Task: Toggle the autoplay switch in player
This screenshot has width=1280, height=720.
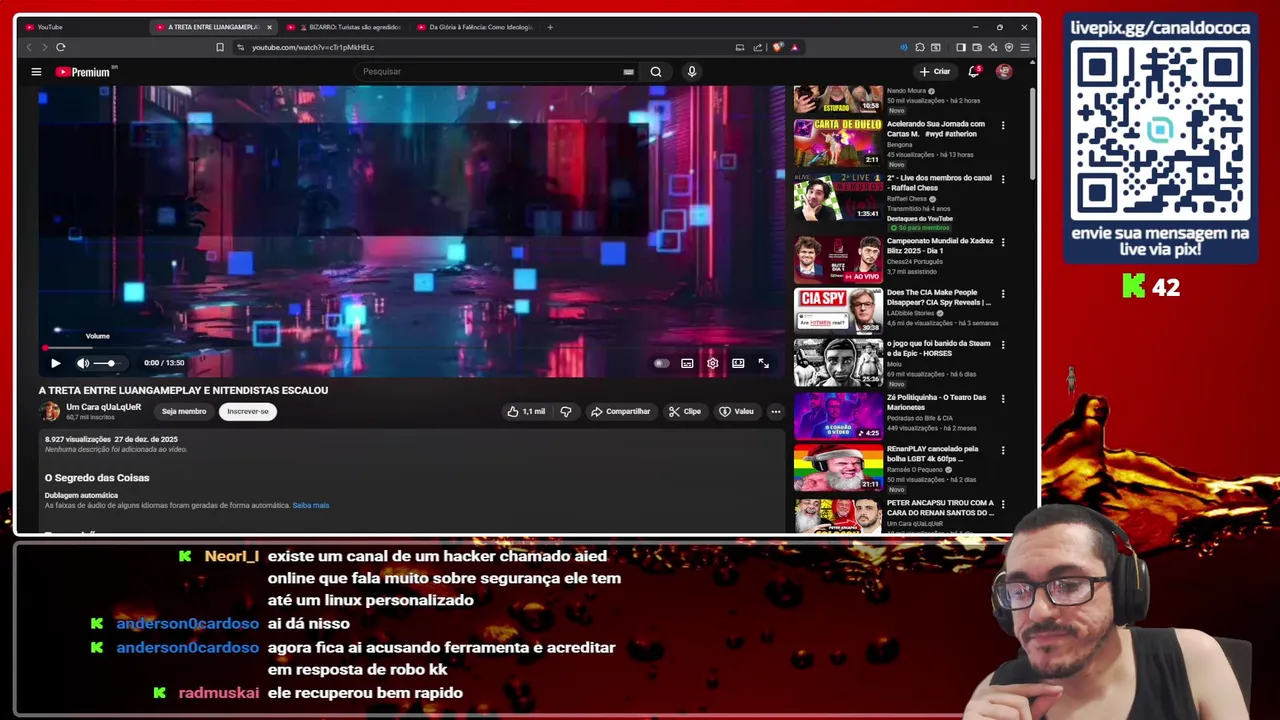Action: point(661,363)
